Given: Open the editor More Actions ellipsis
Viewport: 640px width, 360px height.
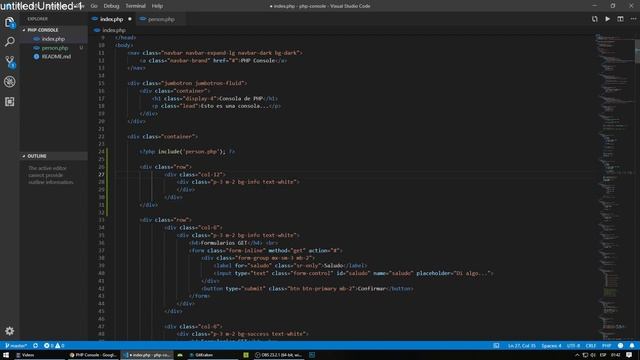Looking at the screenshot, I should 633,19.
